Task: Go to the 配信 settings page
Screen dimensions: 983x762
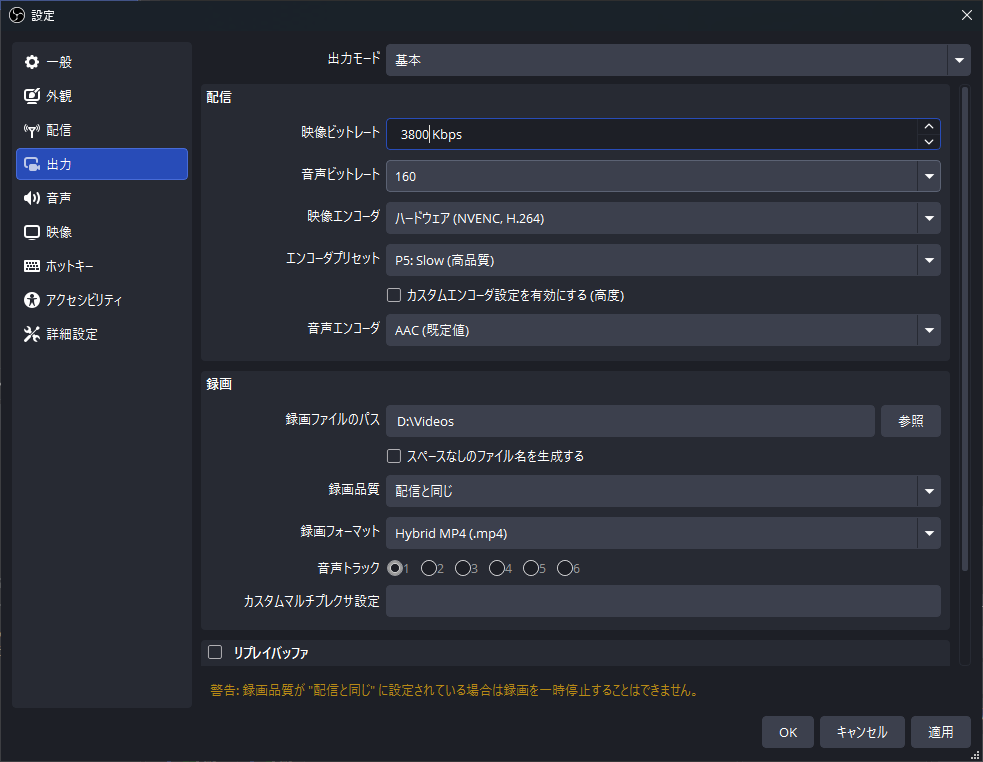Action: tap(102, 130)
